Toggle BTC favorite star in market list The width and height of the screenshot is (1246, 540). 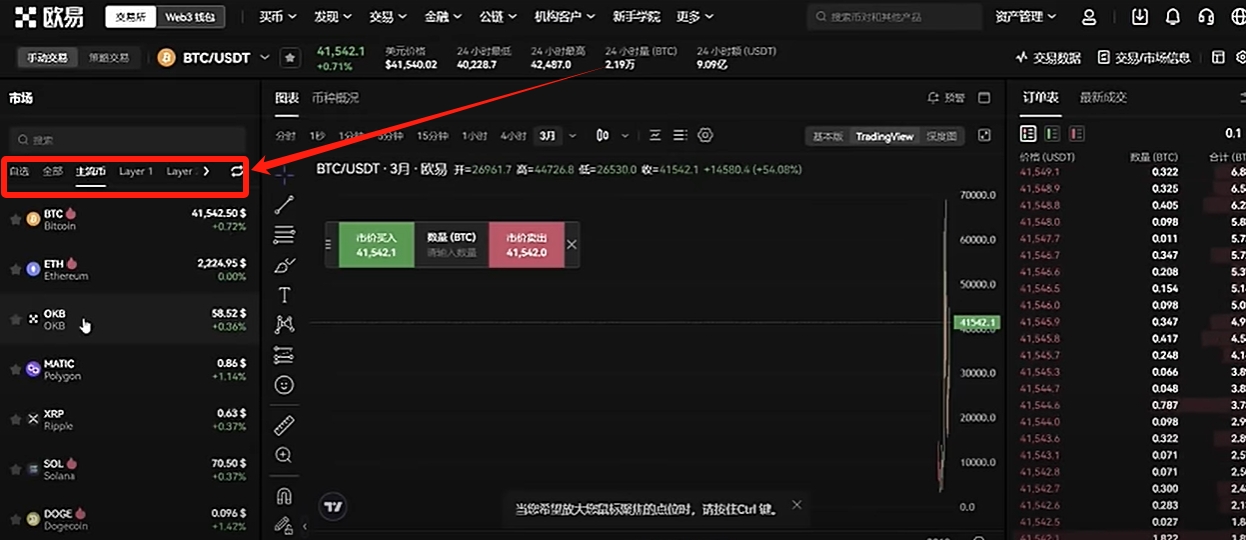(15, 219)
